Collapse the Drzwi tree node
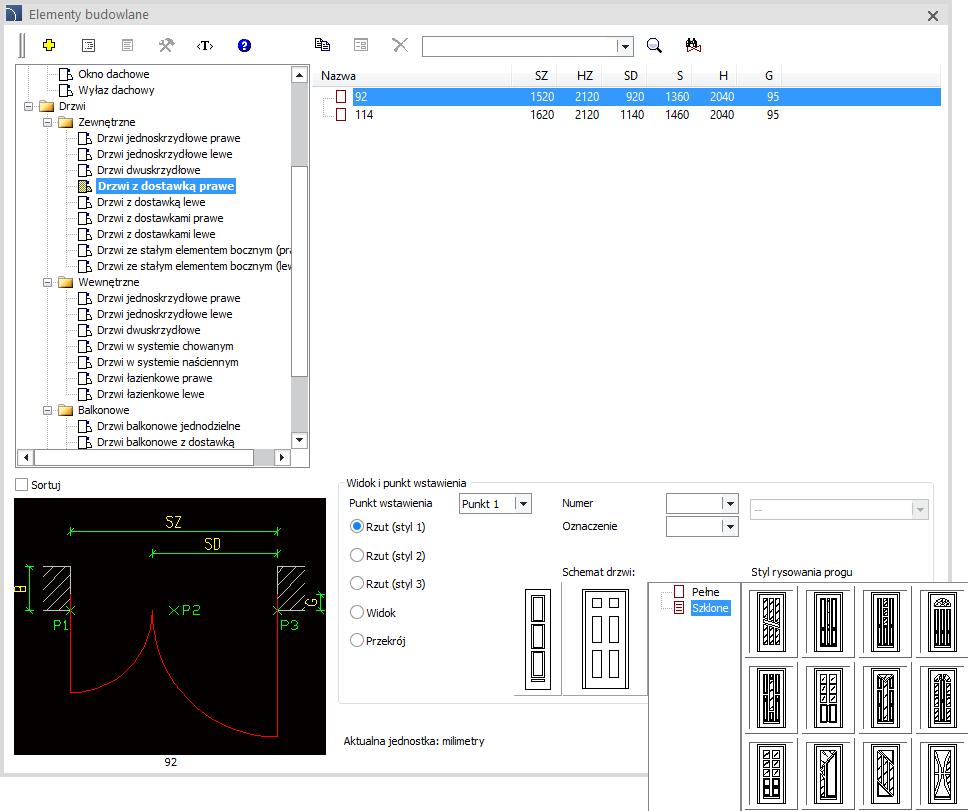This screenshot has width=968, height=811. [28, 106]
